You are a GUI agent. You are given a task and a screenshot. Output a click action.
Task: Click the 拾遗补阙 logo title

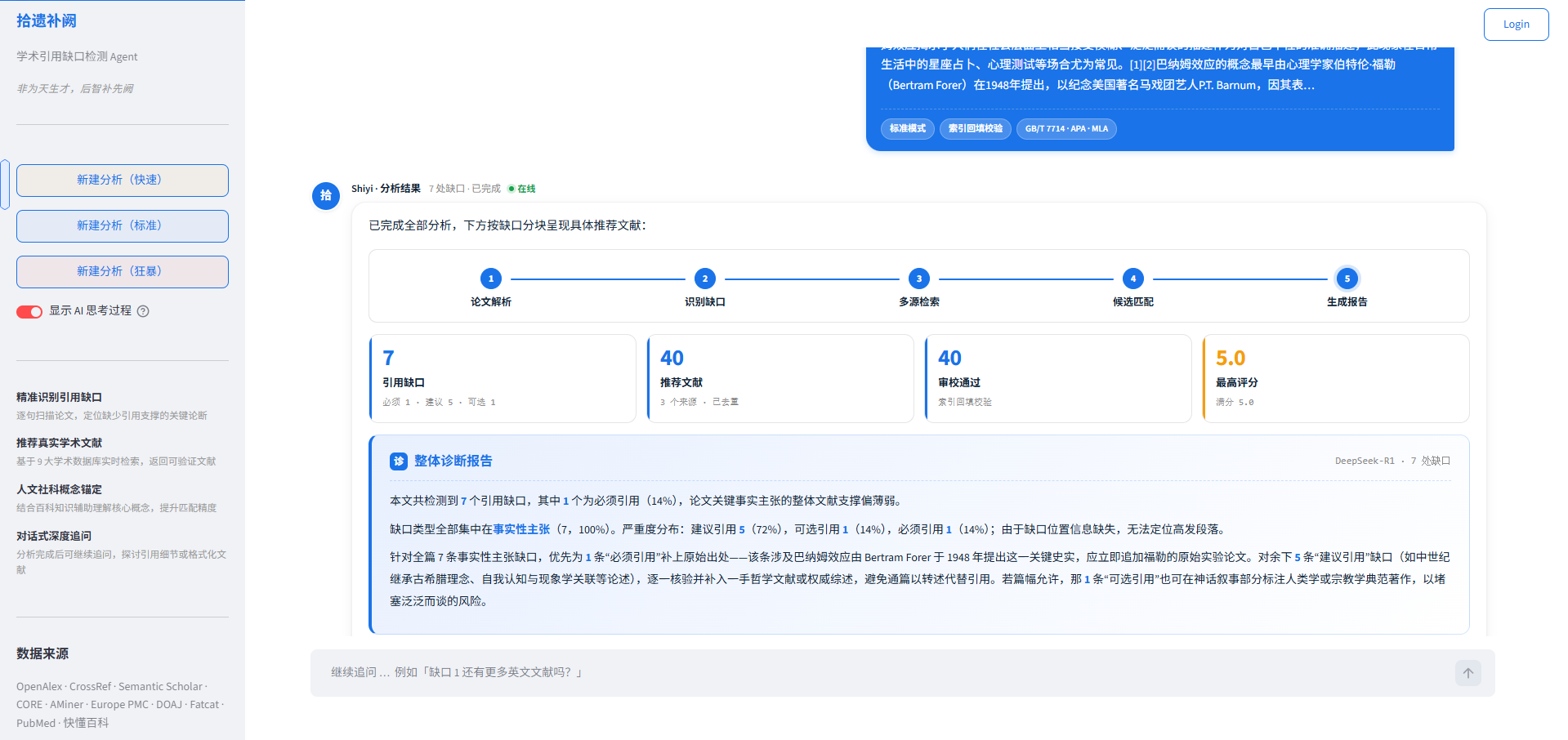[x=47, y=21]
